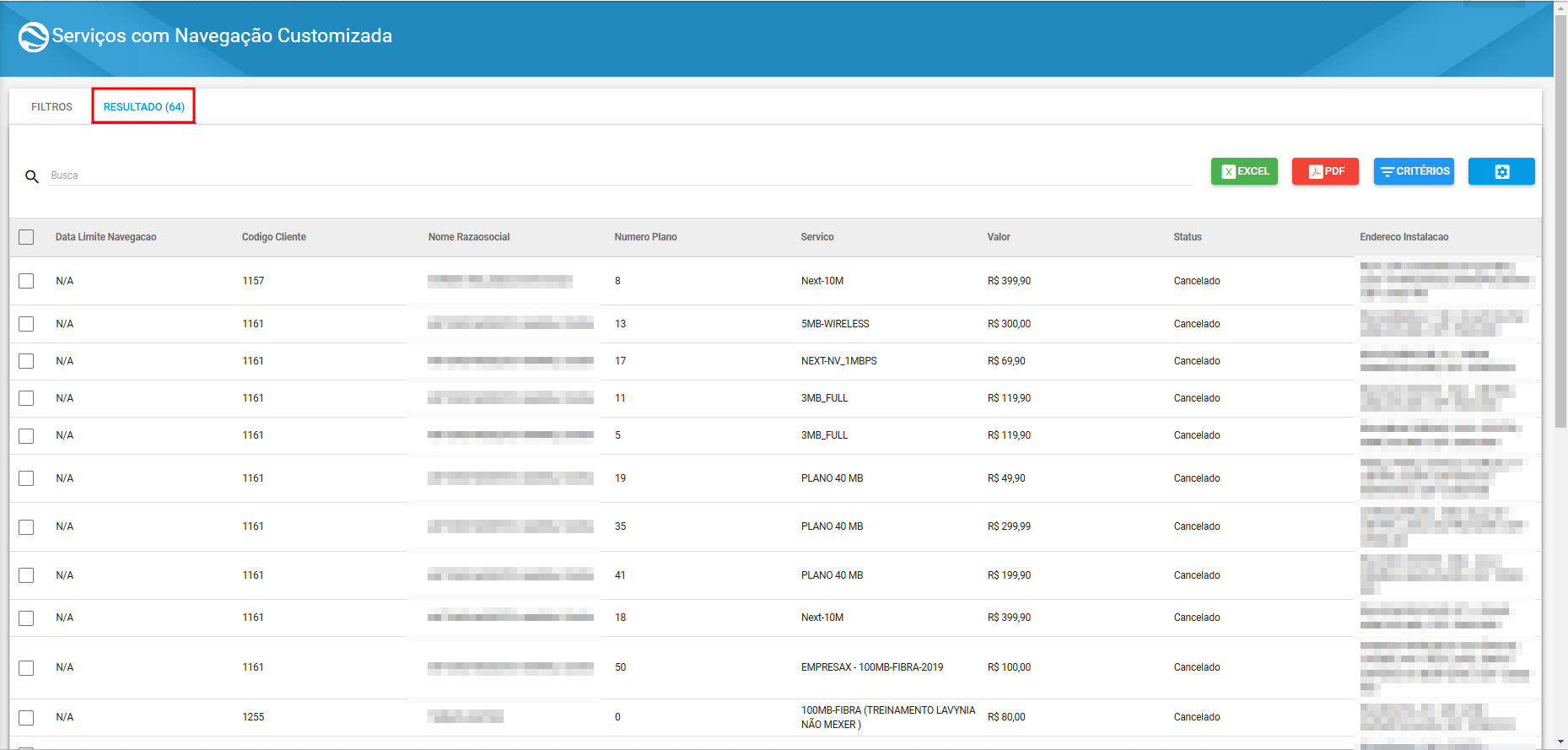The height and width of the screenshot is (750, 1568).
Task: Click the scrollbar down arrow
Action: tap(1560, 743)
